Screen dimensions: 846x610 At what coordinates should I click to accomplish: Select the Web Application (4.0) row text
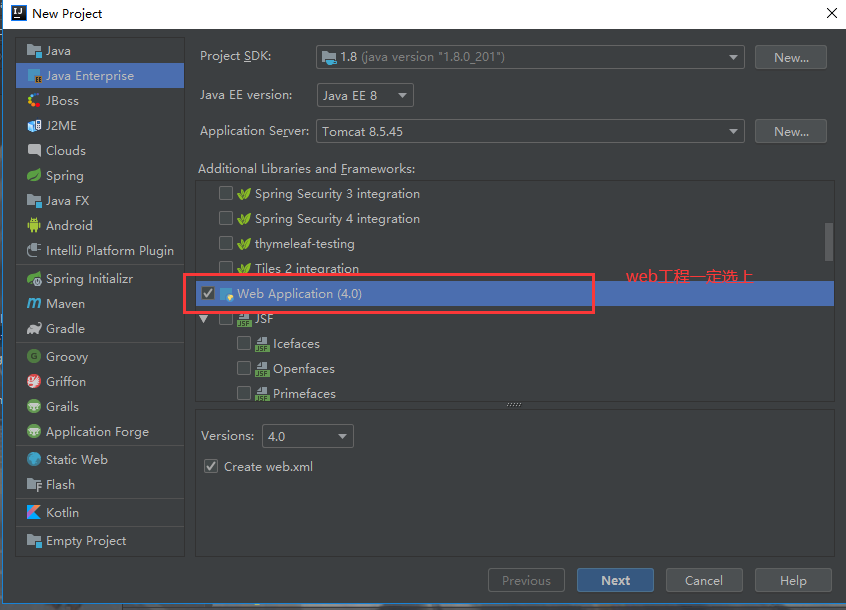pos(299,293)
